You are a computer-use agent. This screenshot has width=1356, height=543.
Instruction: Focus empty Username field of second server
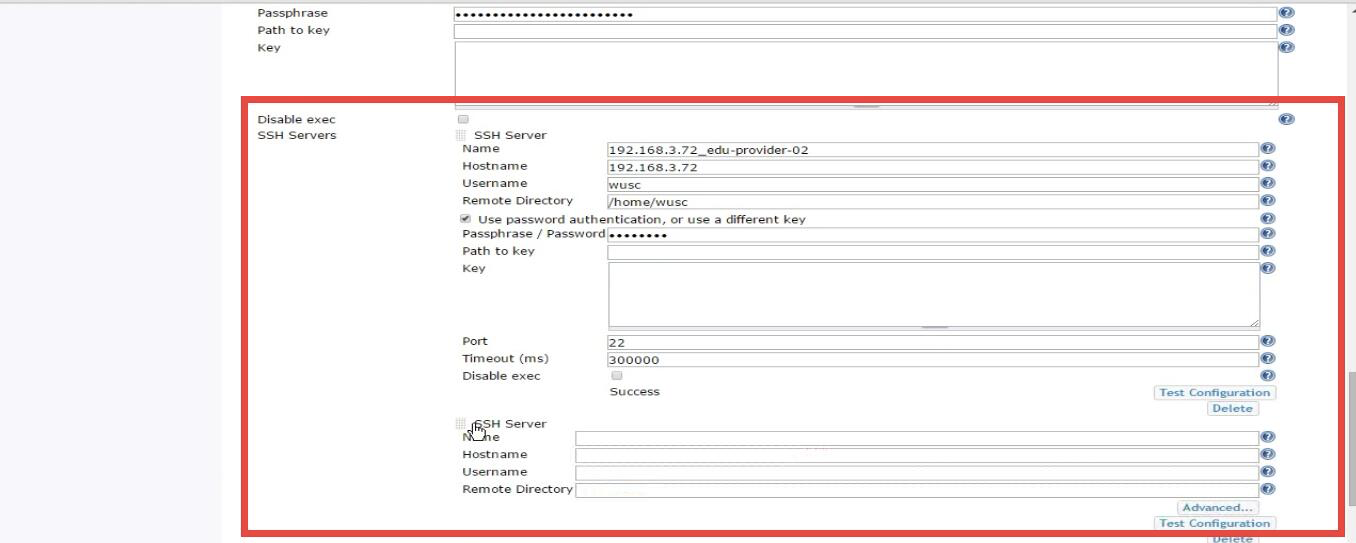916,472
